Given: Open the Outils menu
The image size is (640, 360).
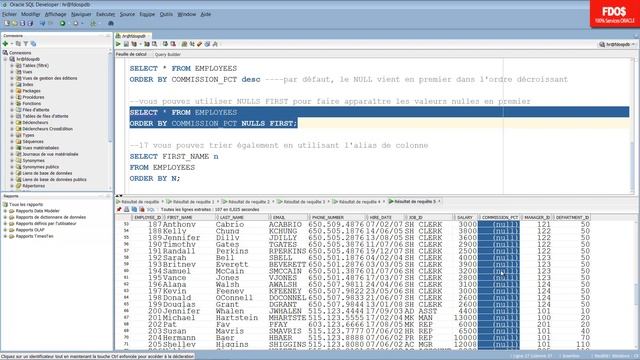Looking at the screenshot, I should click(166, 14).
